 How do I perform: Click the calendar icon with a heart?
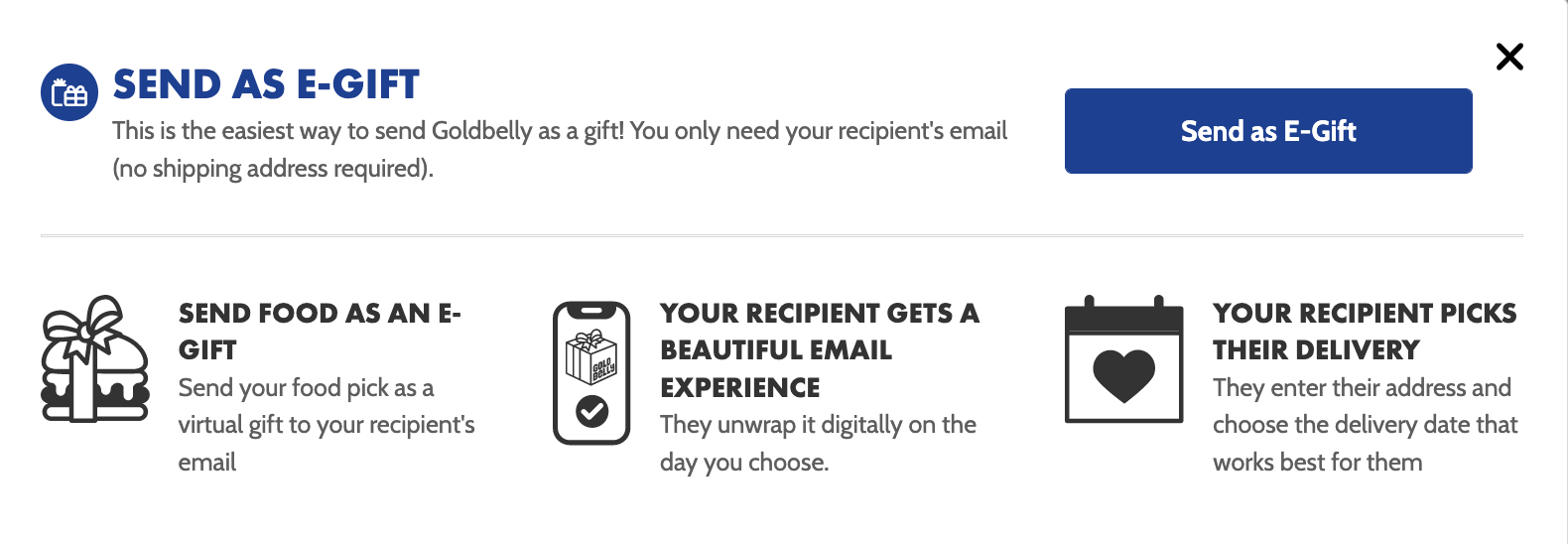coord(1123,361)
